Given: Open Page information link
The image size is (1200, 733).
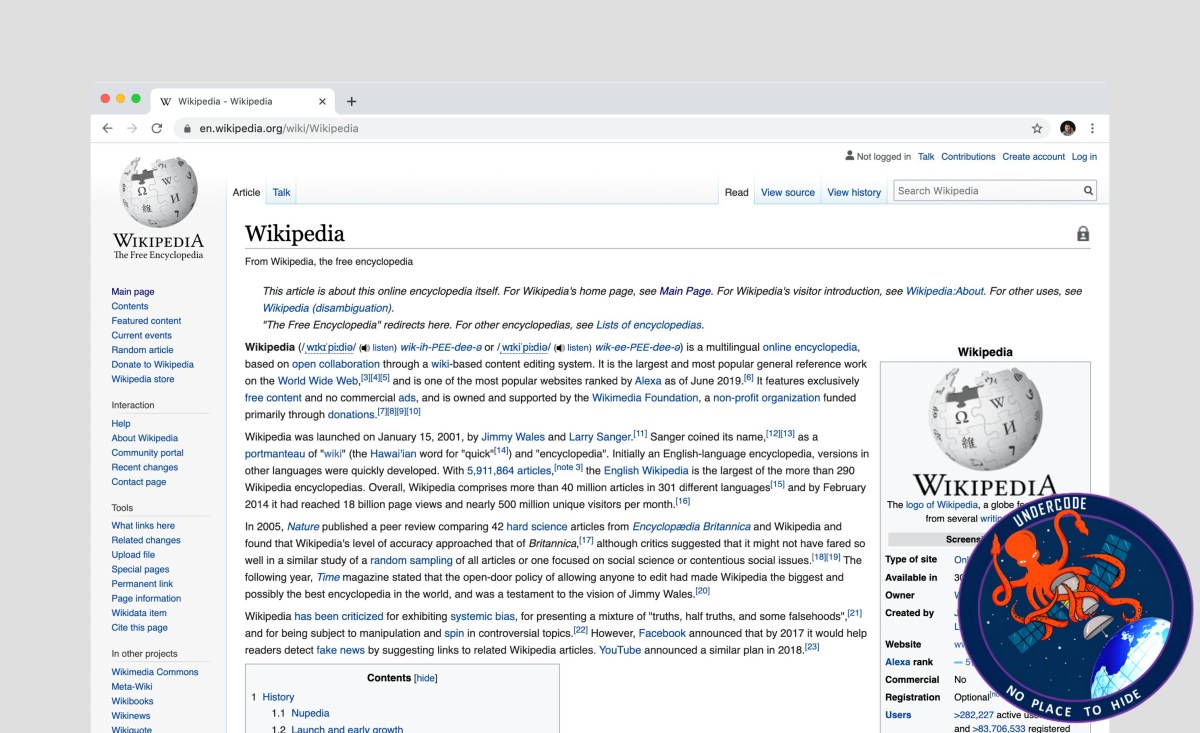Looking at the screenshot, I should [x=146, y=598].
